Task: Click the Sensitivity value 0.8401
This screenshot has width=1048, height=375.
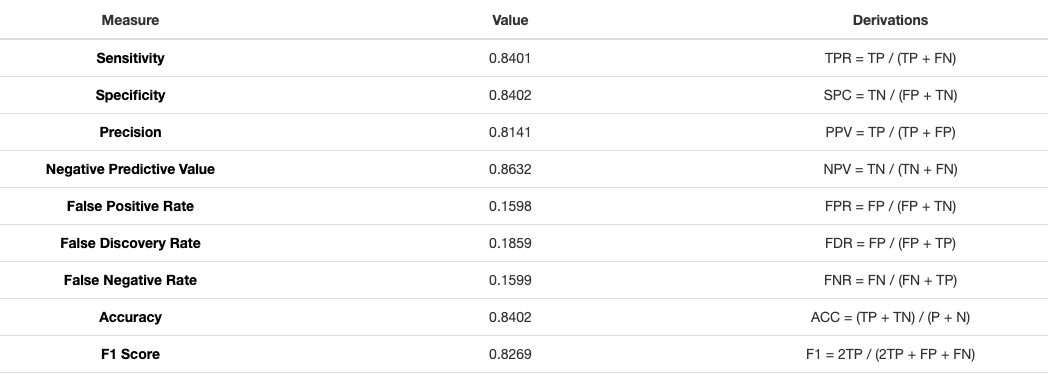Action: (510, 58)
